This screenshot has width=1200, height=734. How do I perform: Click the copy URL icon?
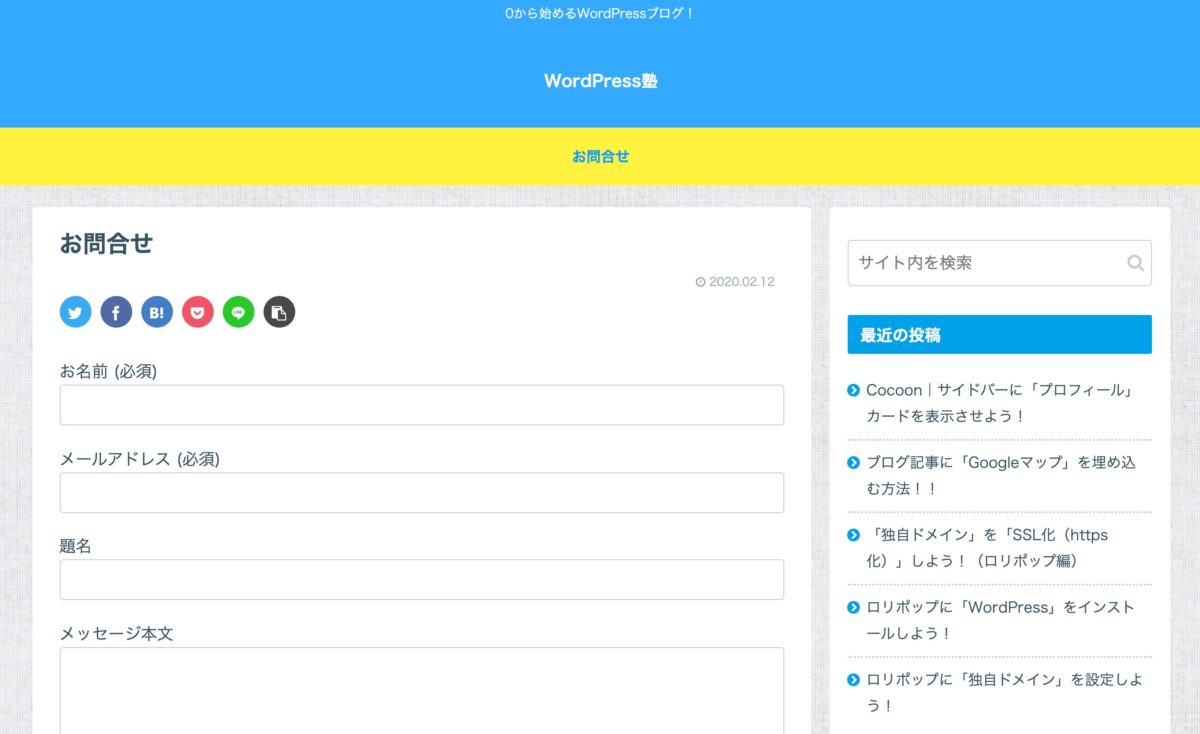click(x=279, y=311)
